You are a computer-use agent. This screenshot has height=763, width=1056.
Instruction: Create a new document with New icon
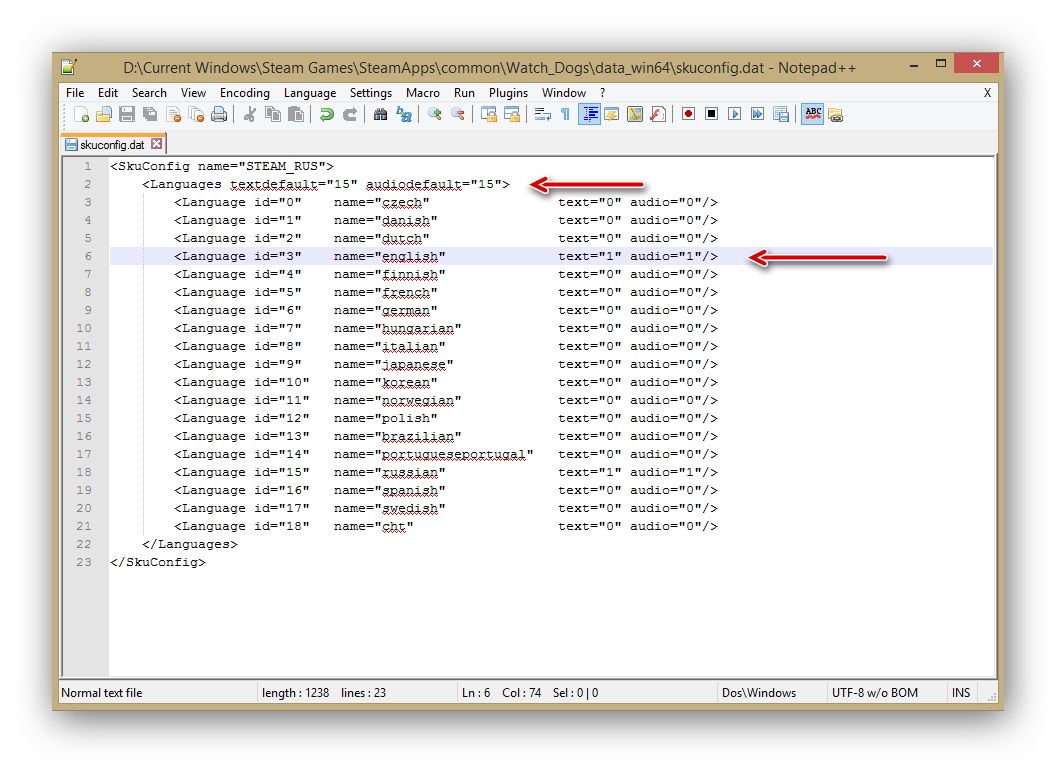coord(81,115)
